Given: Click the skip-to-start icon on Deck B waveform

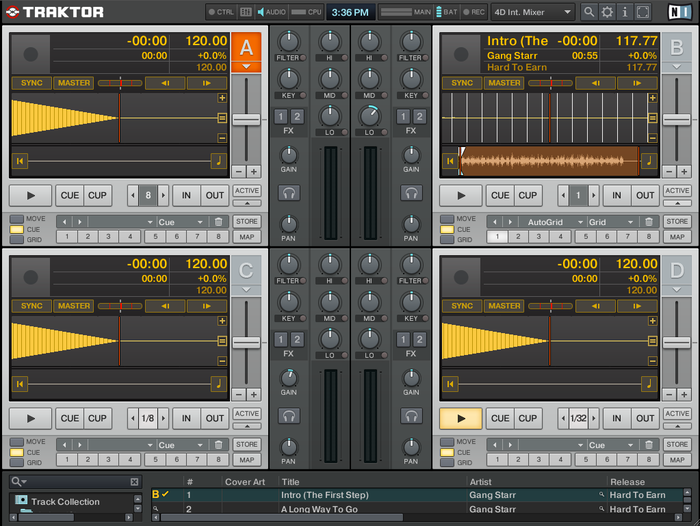Looking at the screenshot, I should click(x=450, y=160).
